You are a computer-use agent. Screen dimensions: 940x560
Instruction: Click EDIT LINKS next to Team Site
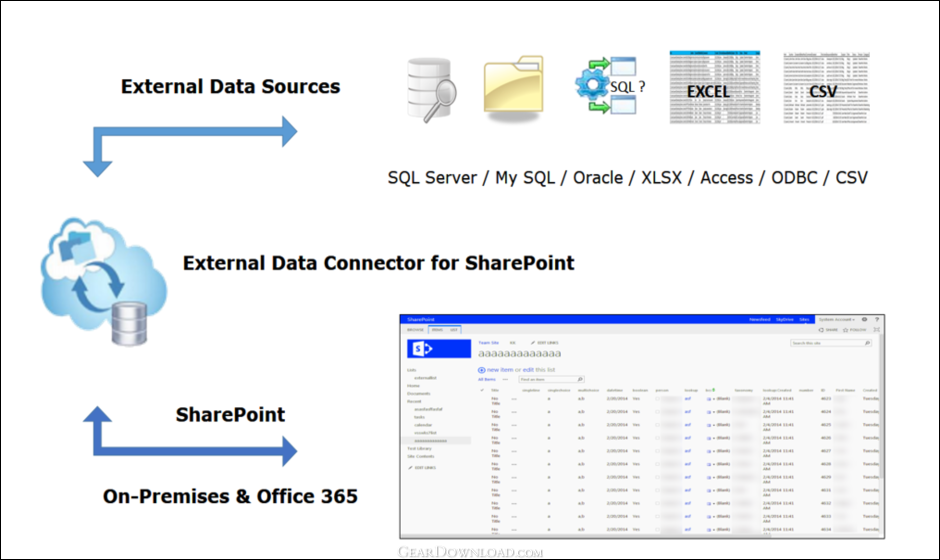tap(544, 343)
